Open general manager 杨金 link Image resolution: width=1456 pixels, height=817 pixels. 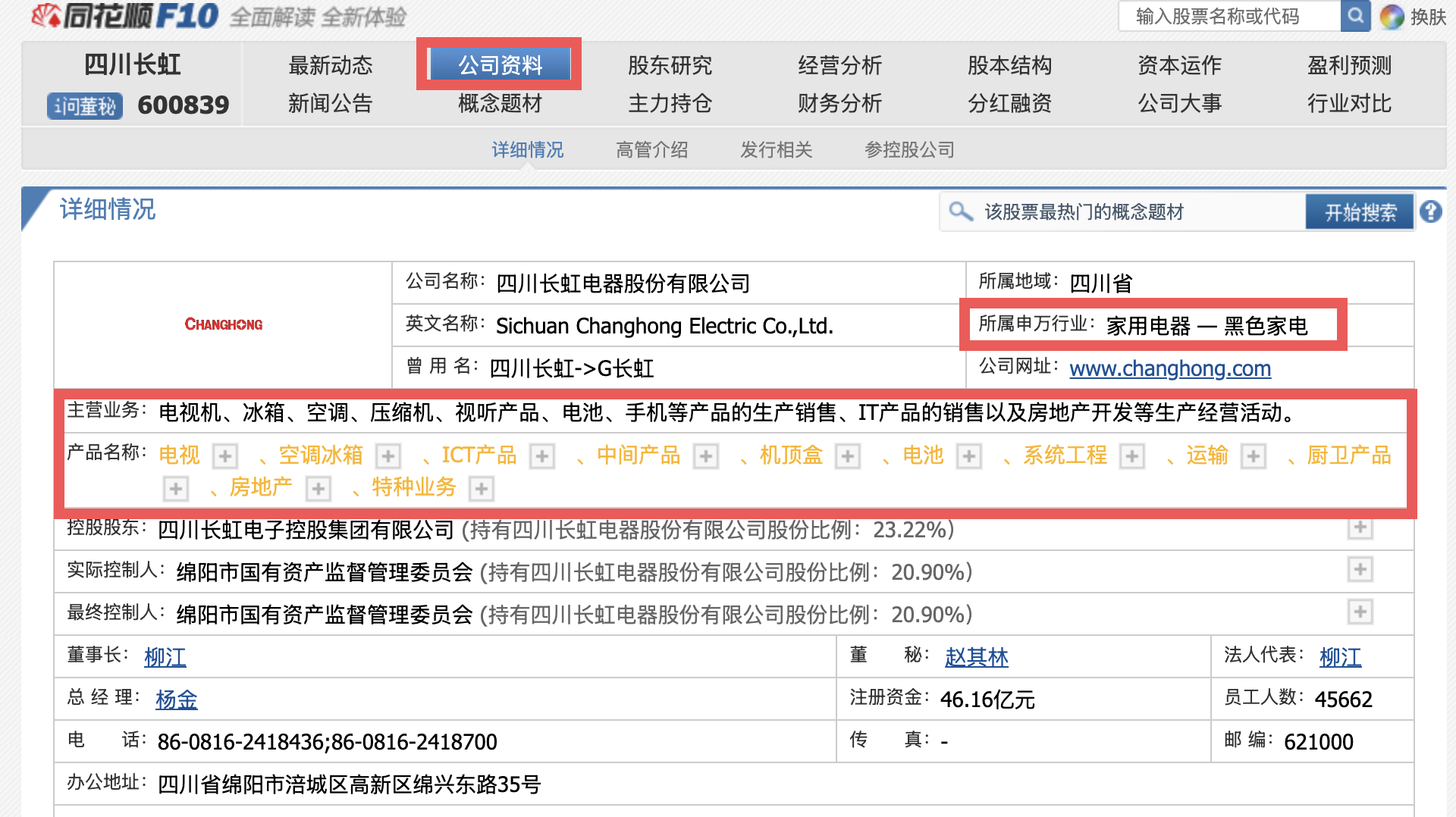[x=177, y=700]
